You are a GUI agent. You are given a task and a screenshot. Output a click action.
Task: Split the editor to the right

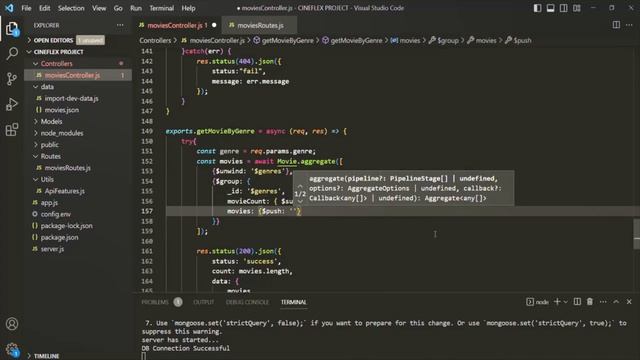616,25
